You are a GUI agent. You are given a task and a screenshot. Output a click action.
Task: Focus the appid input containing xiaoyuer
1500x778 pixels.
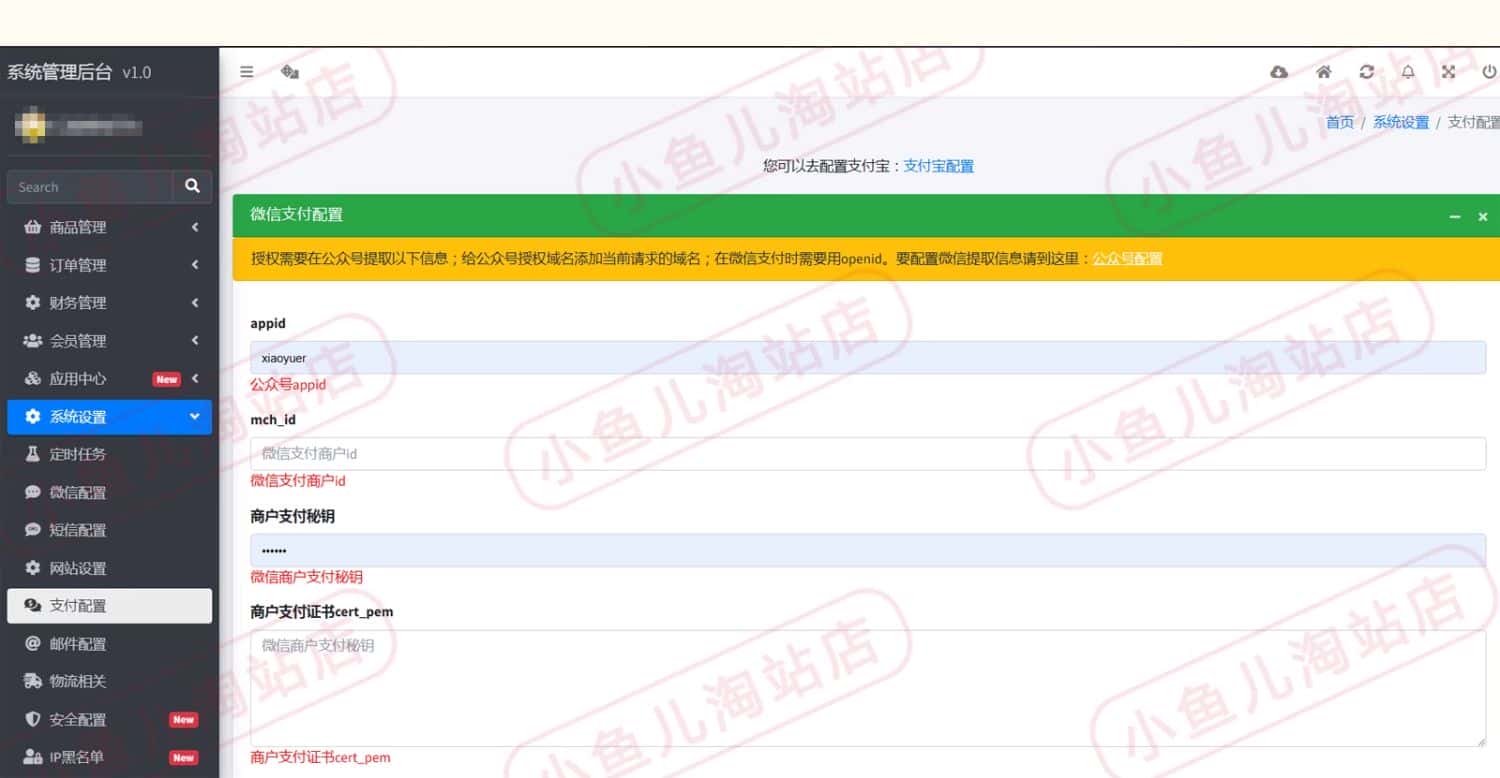pos(867,357)
